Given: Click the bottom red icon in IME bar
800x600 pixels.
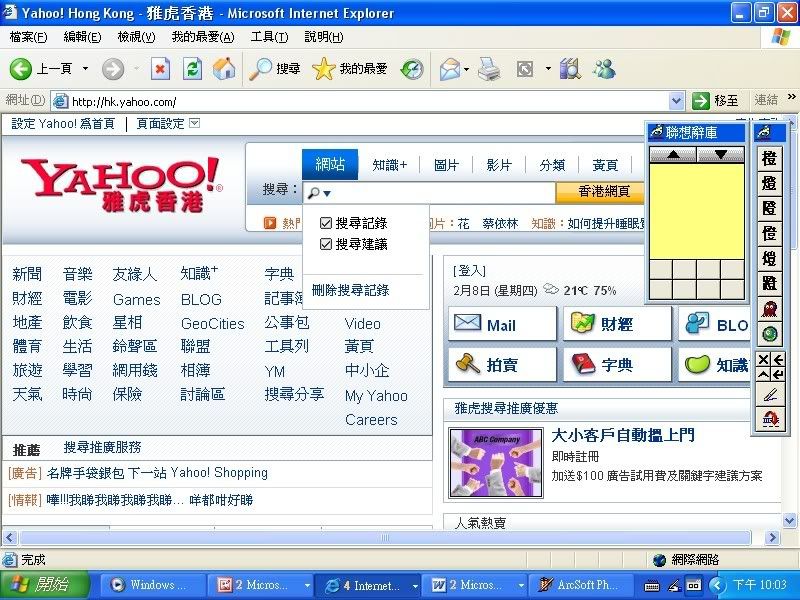Looking at the screenshot, I should tap(770, 419).
